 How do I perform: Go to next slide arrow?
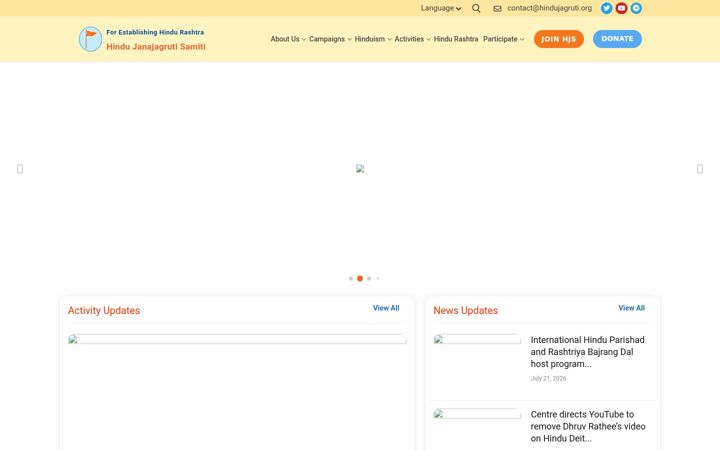(700, 169)
